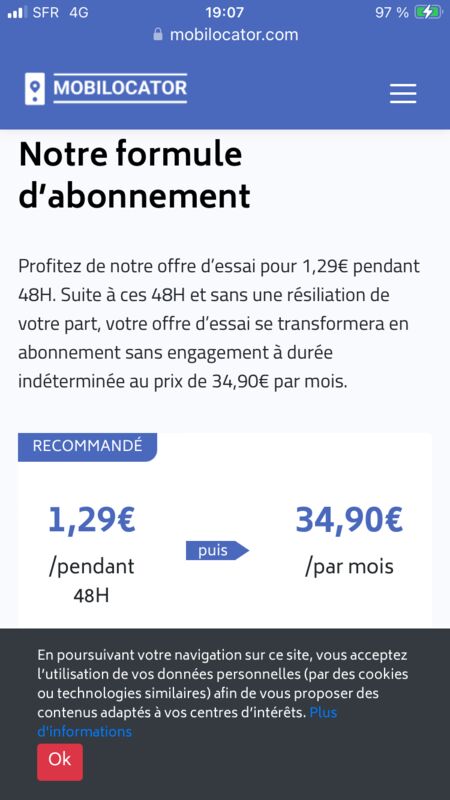
Task: Select the 34,90€ monthly price
Action: 349,520
